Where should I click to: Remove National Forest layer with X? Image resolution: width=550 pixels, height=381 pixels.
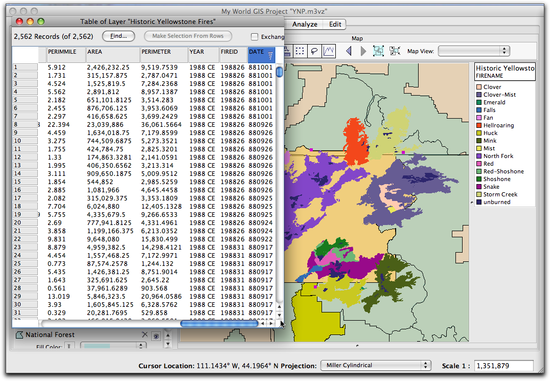(x=145, y=335)
